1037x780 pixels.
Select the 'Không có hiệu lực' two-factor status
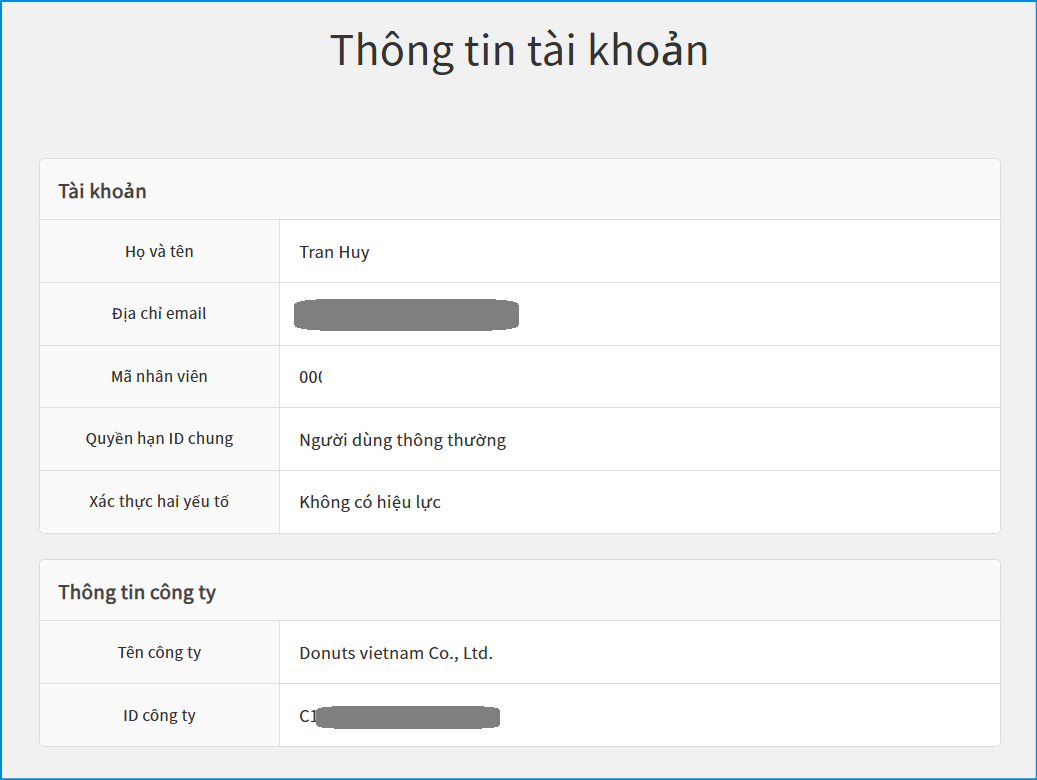(x=370, y=502)
